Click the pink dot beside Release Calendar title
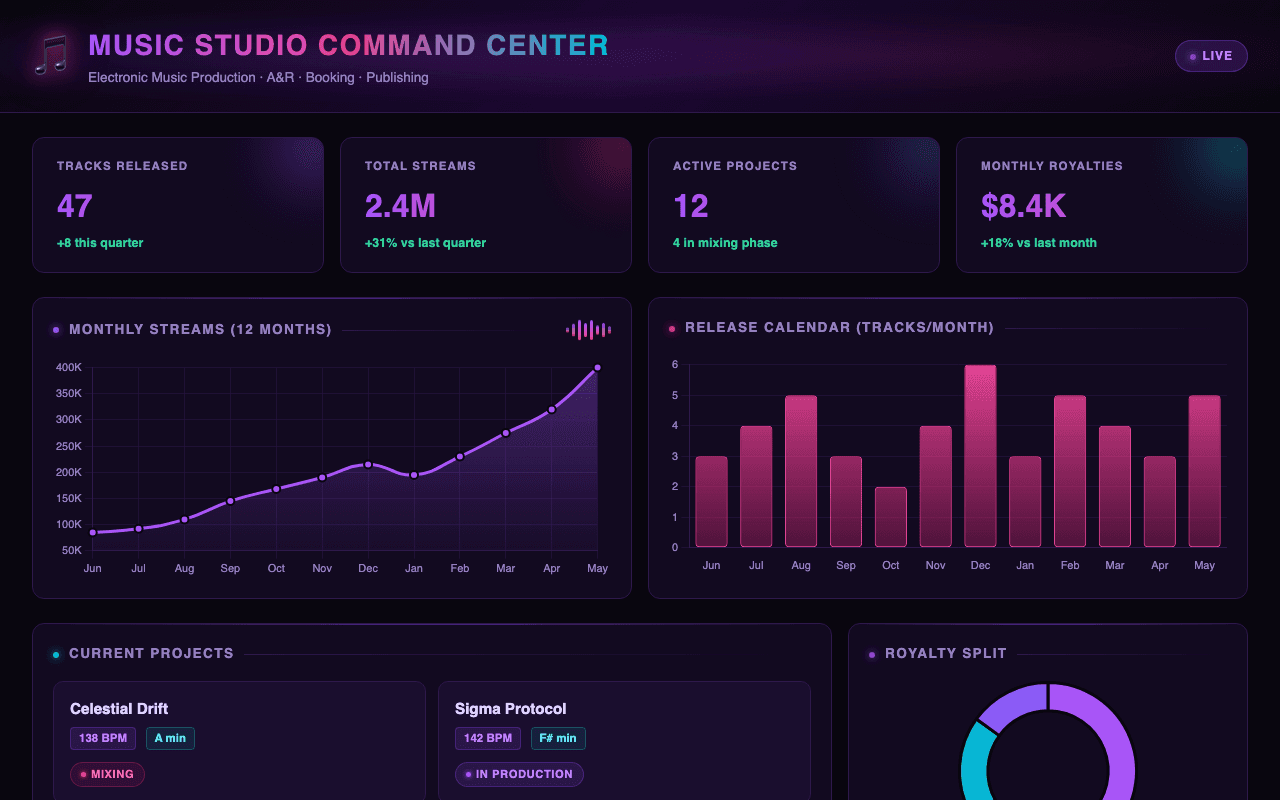This screenshot has height=800, width=1280. tap(672, 328)
